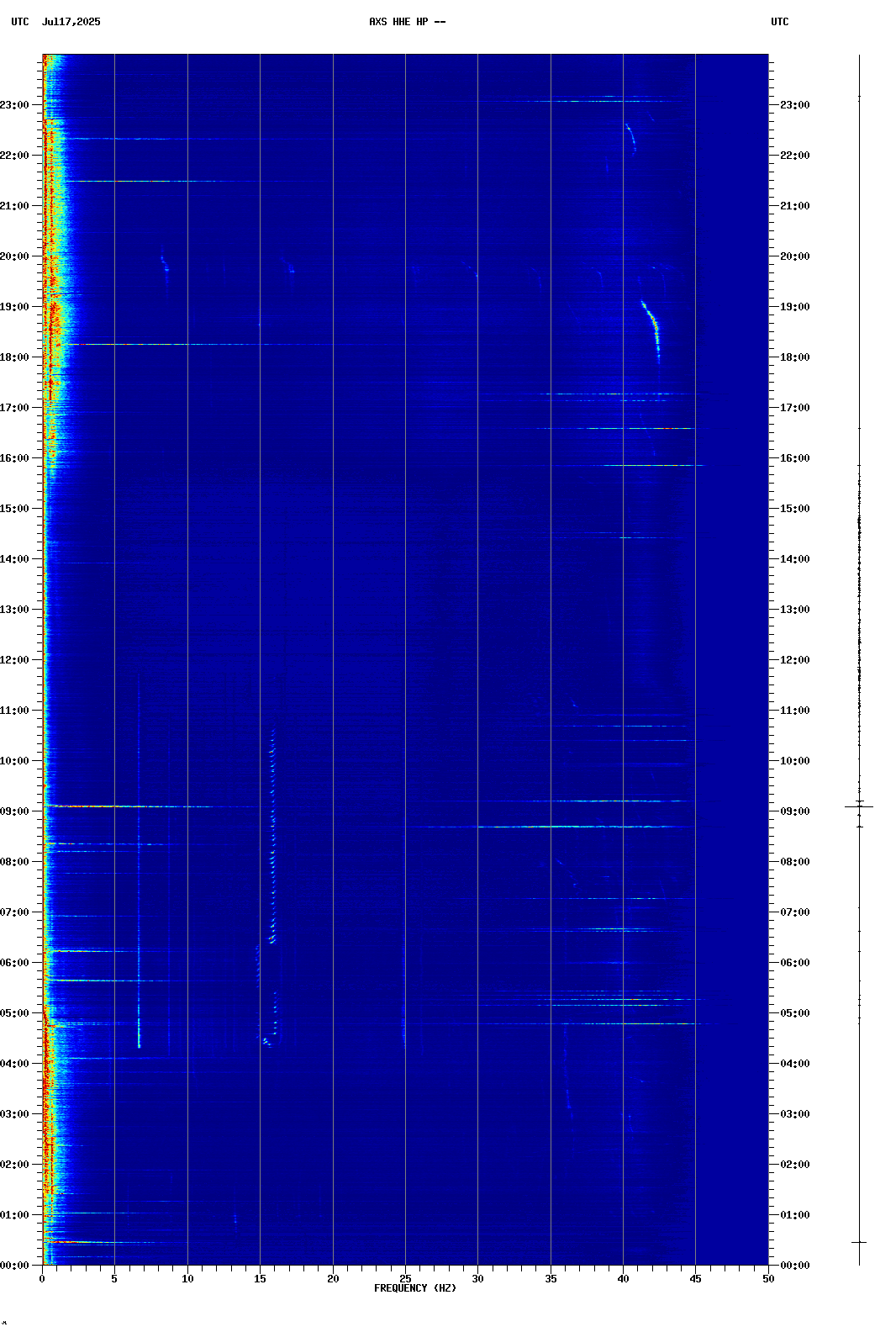Viewport: 896px width, 1332px height.
Task: Click the 35 Hz frequency tick label
Action: (551, 1279)
